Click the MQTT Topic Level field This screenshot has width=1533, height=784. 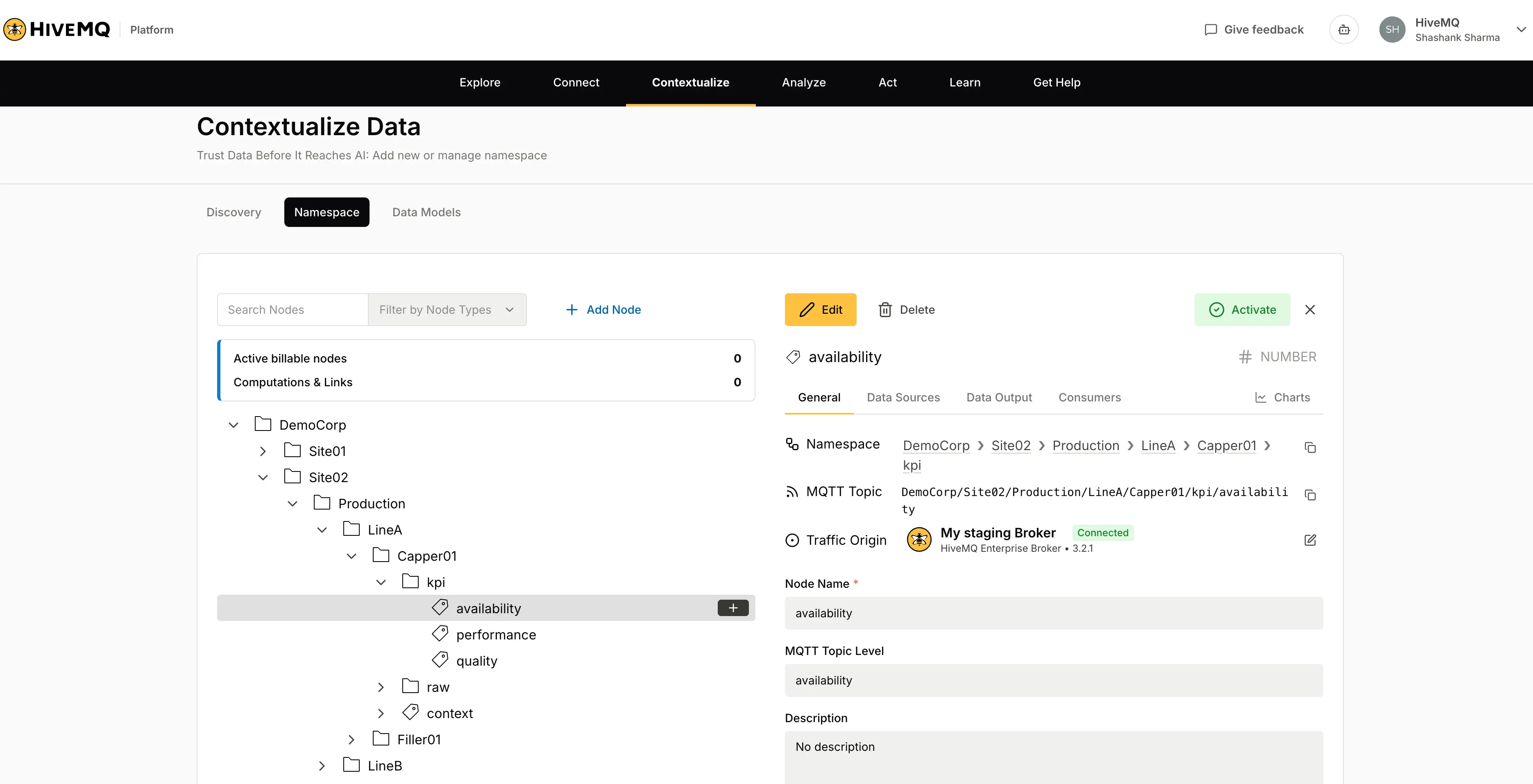1053,680
